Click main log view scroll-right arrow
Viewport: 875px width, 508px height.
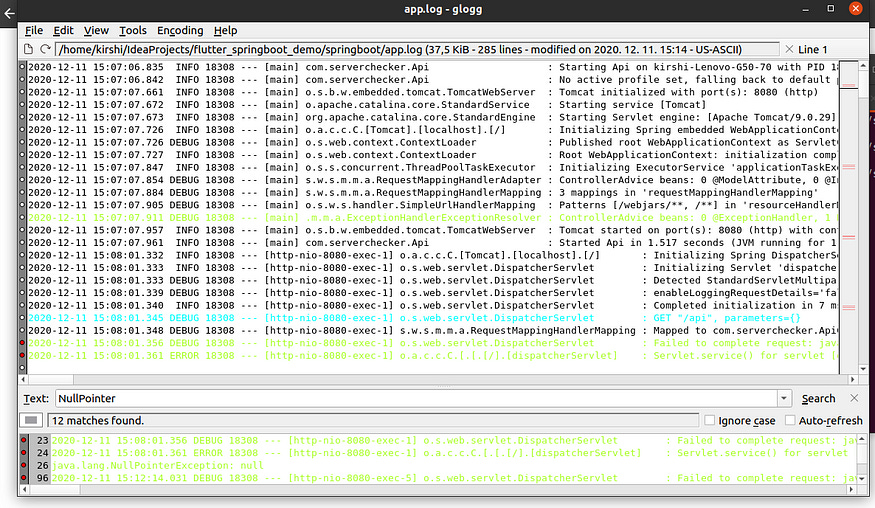coord(852,379)
